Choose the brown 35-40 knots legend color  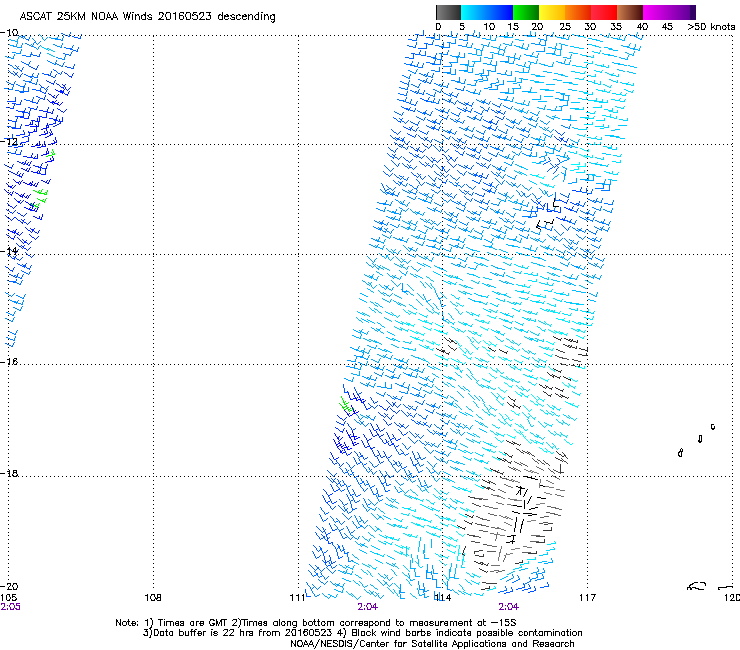click(x=630, y=12)
